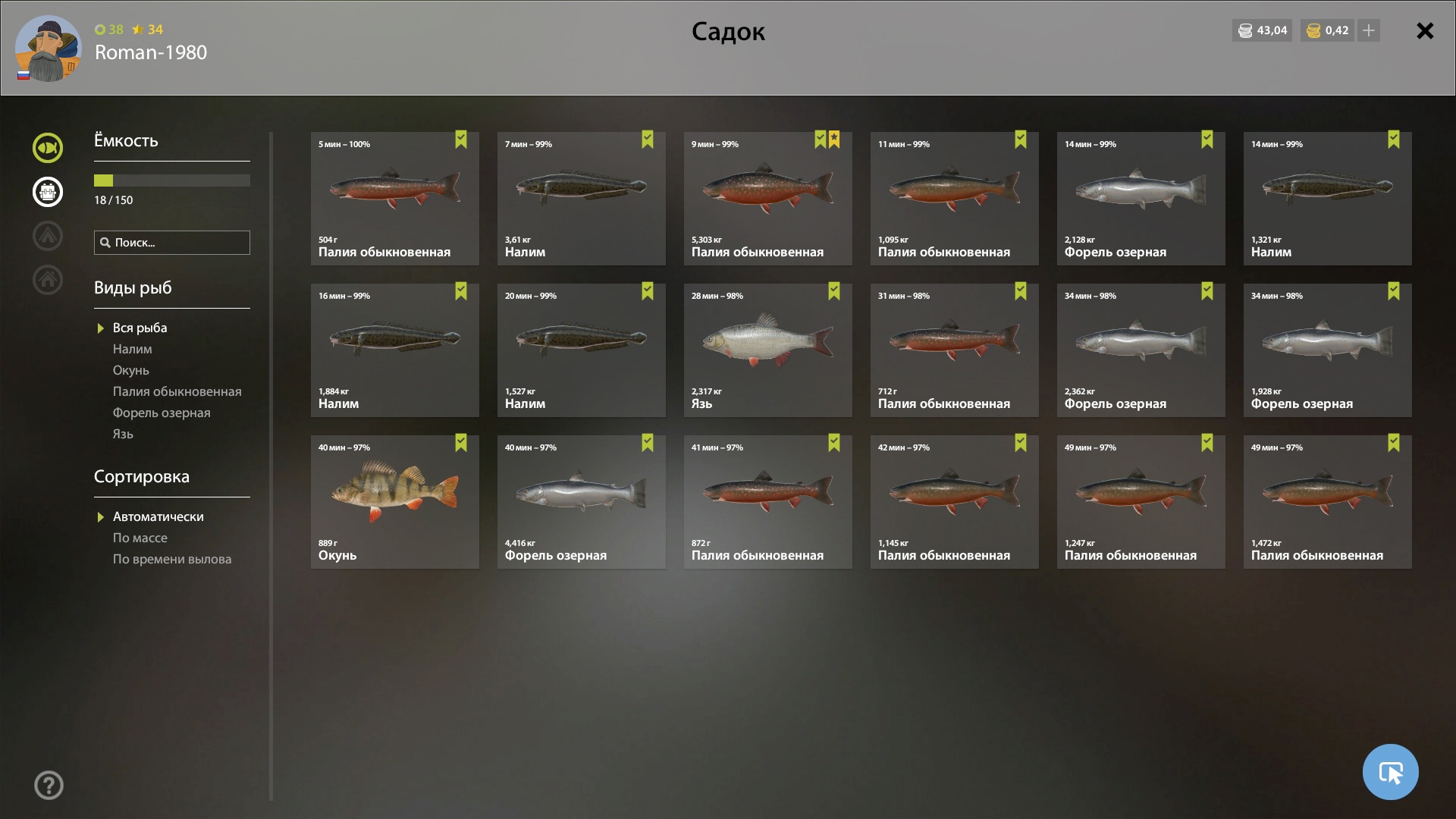Open the tent camp sidebar icon
The width and height of the screenshot is (1456, 819).
coord(47,236)
